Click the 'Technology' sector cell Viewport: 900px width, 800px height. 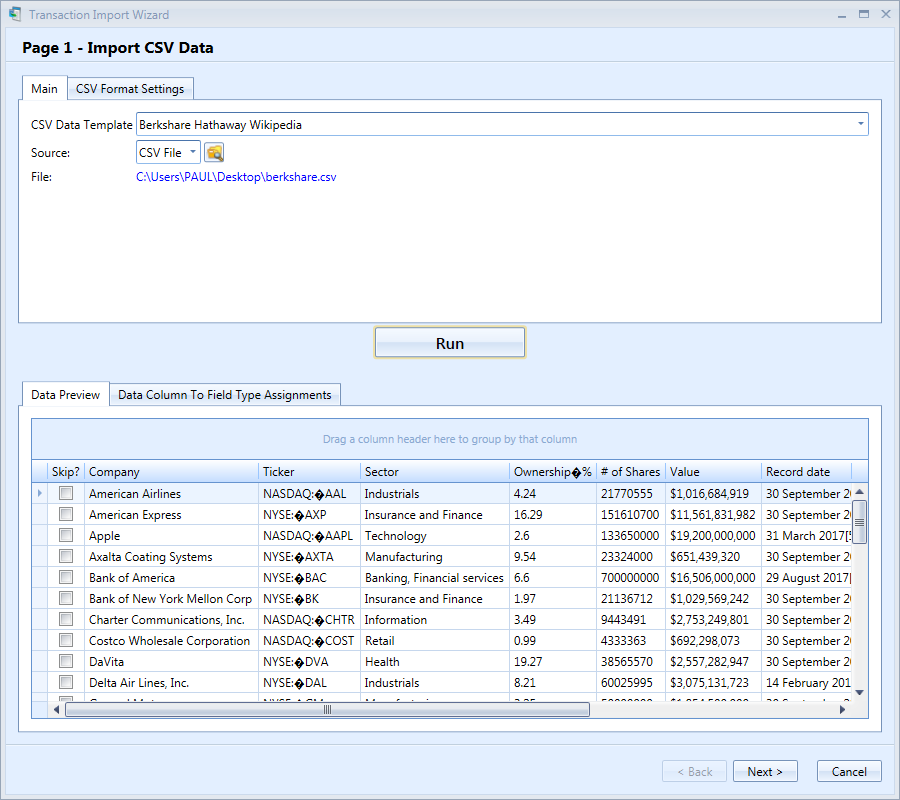[435, 535]
